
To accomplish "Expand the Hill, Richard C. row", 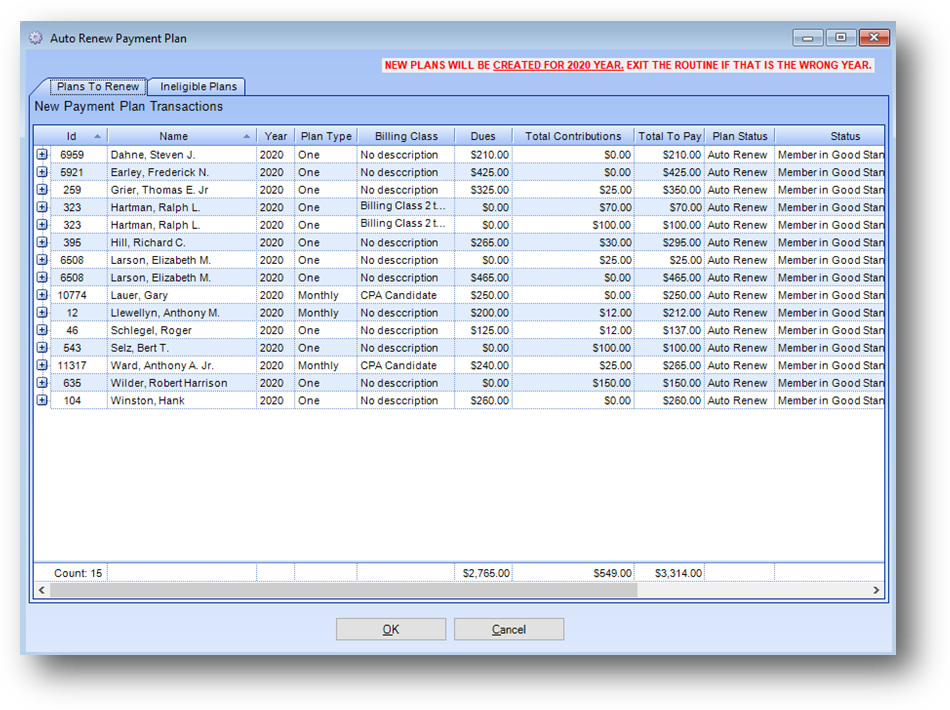I will click(x=42, y=242).
